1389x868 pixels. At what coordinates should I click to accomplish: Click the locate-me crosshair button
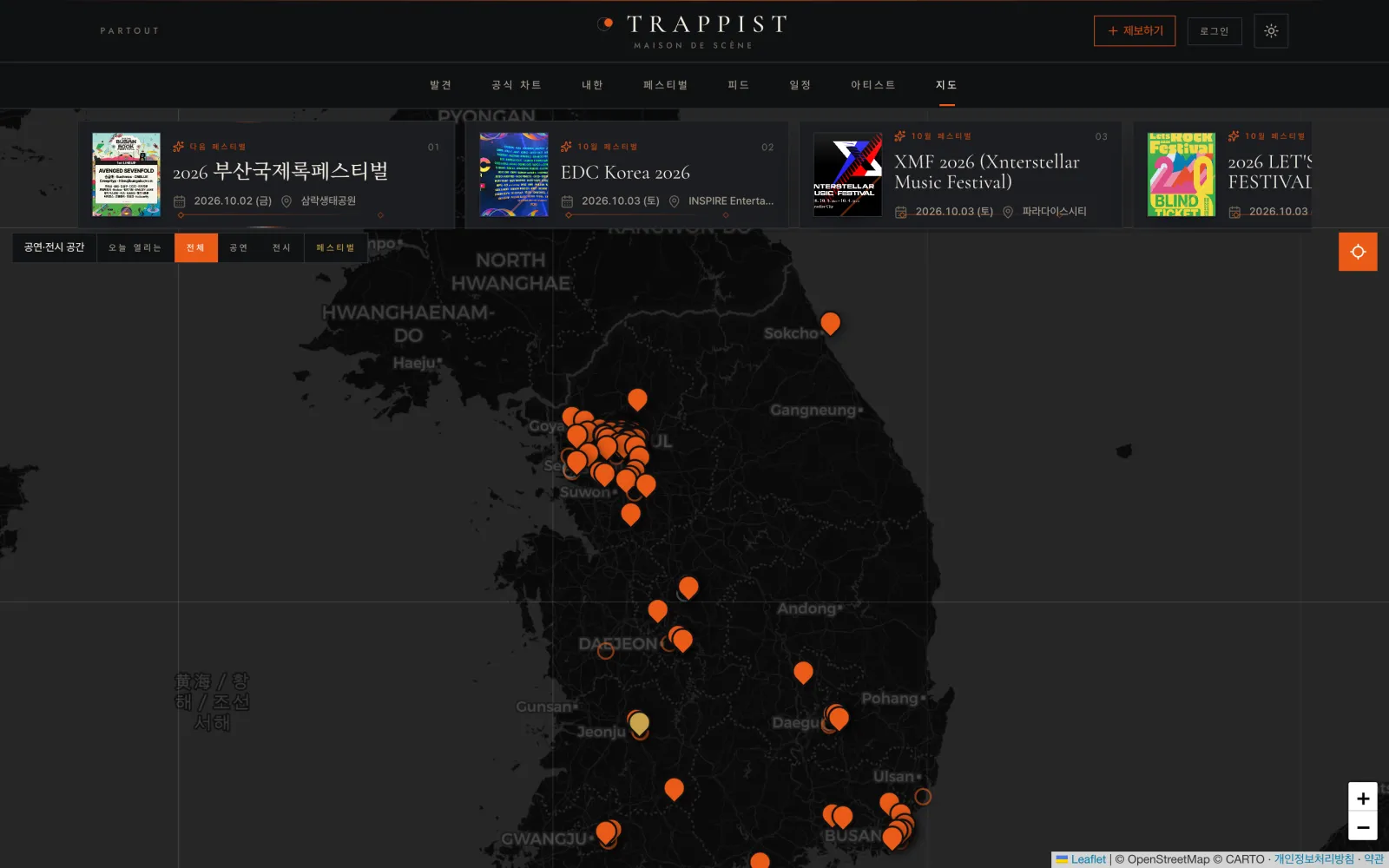click(x=1358, y=252)
